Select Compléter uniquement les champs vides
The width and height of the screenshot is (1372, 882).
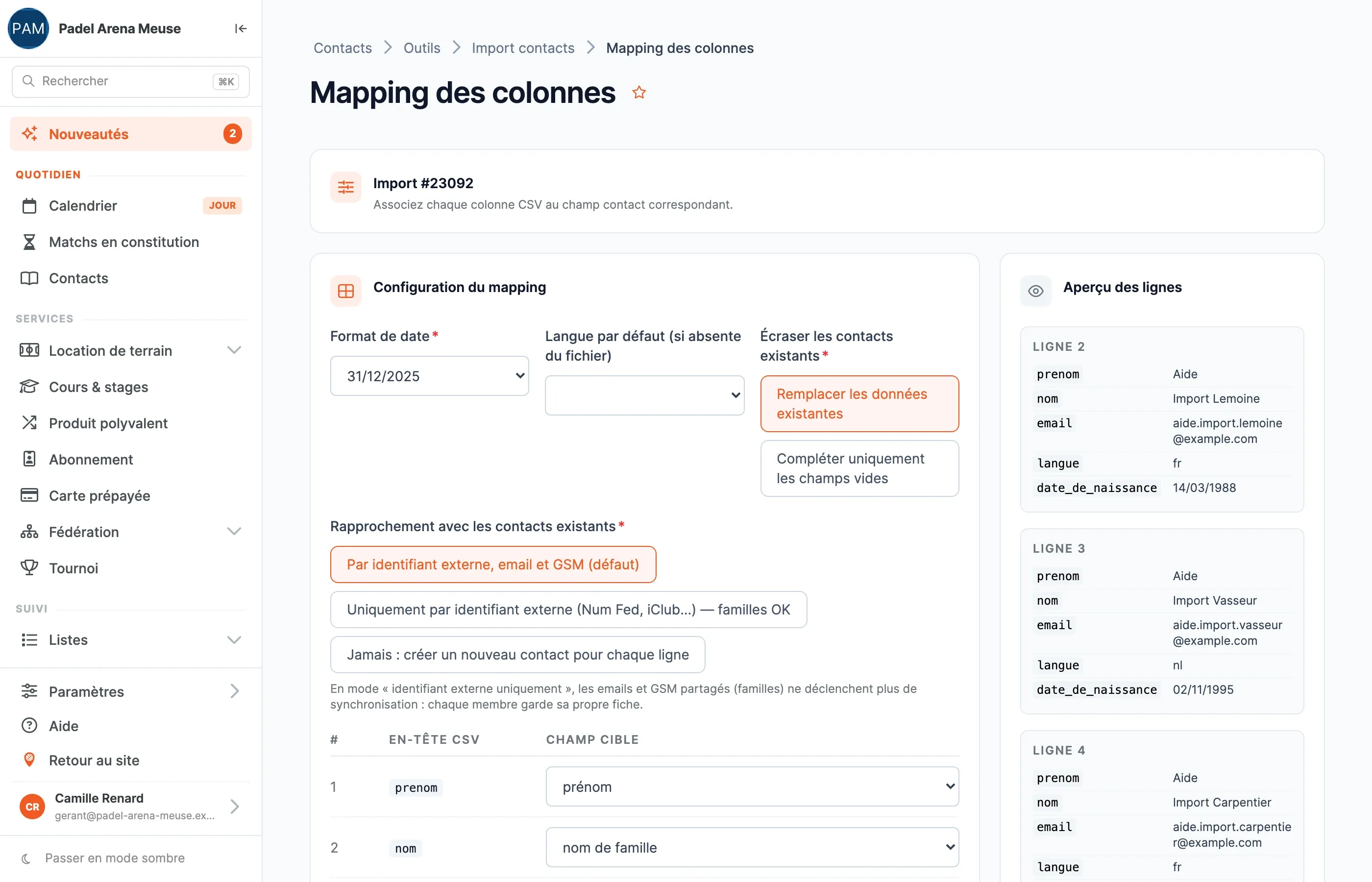pos(859,468)
